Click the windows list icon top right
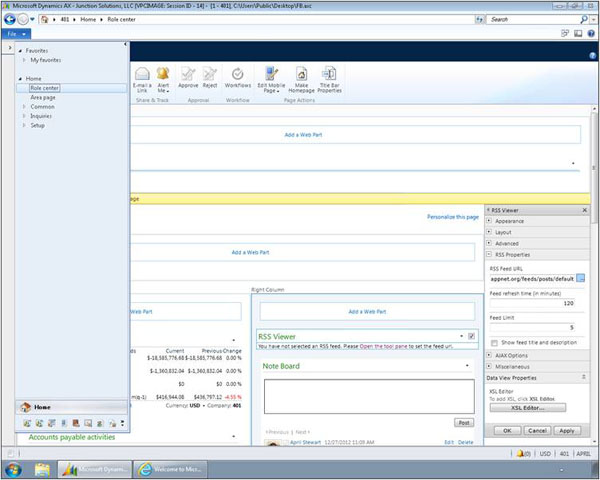 coord(565,34)
